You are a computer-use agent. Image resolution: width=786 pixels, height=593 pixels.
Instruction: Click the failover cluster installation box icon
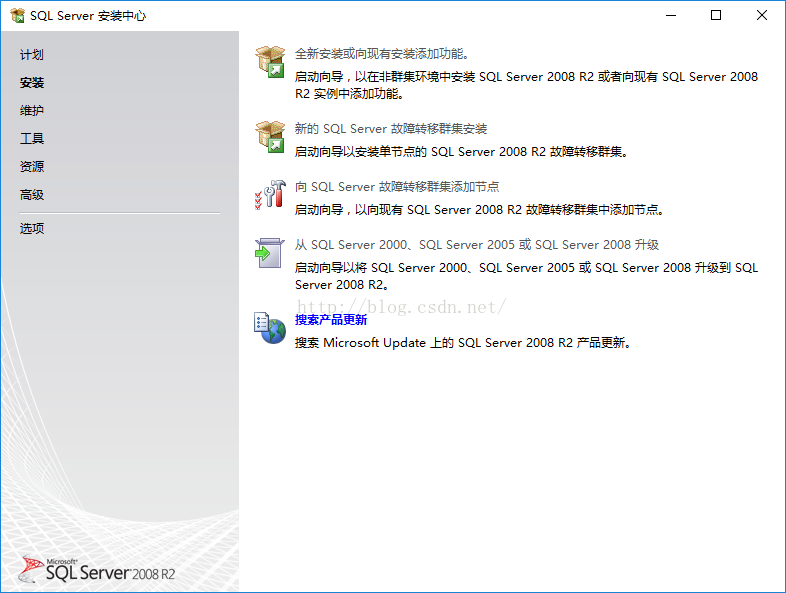pyautogui.click(x=270, y=137)
